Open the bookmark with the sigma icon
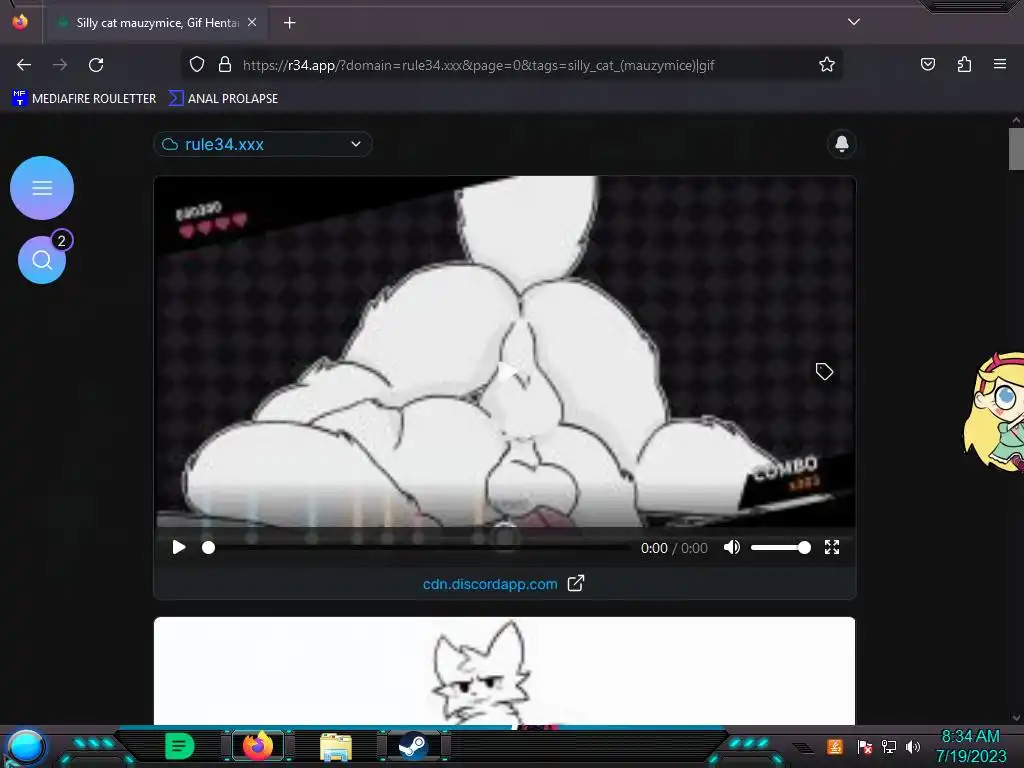This screenshot has width=1024, height=768. (223, 99)
